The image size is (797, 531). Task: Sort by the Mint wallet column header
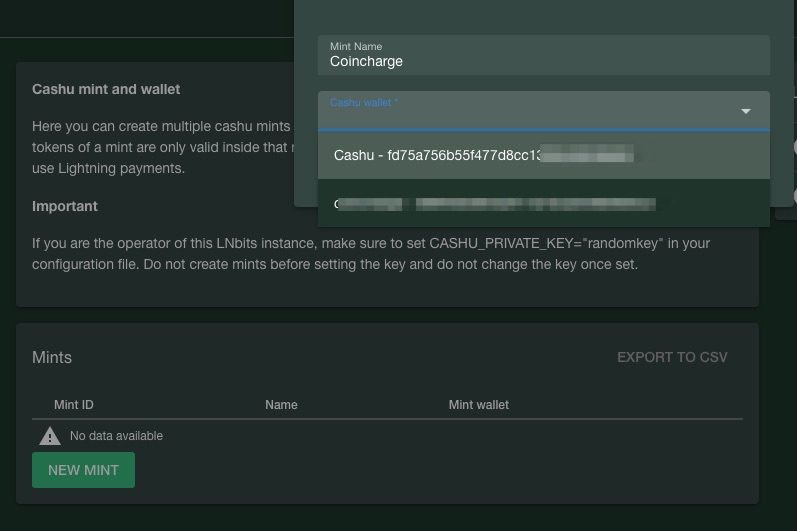[478, 405]
